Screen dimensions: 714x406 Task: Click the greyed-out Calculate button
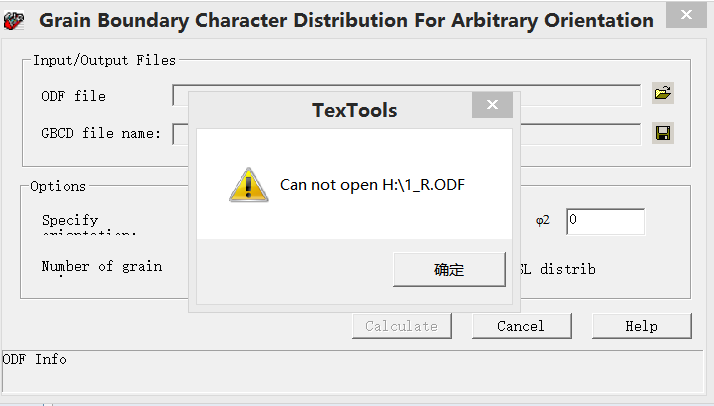401,326
